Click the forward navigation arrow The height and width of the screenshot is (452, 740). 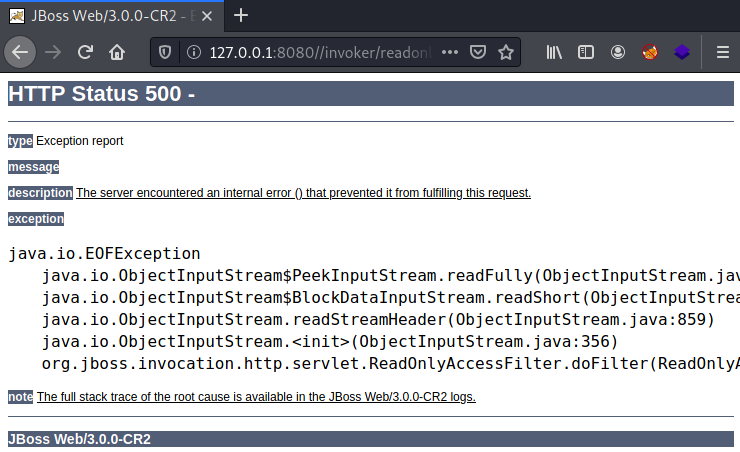coord(53,52)
